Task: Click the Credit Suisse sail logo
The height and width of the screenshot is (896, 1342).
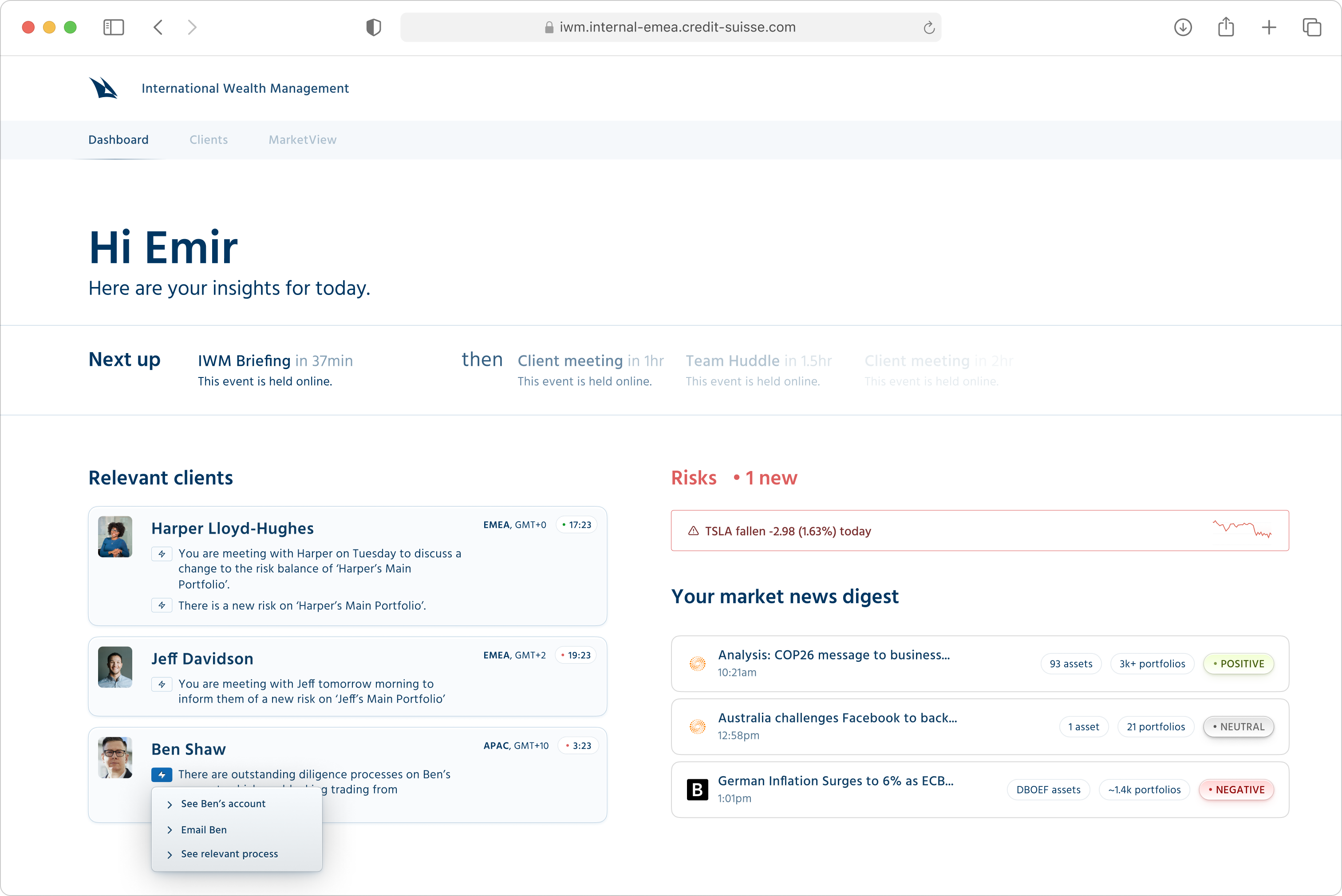Action: coord(103,88)
